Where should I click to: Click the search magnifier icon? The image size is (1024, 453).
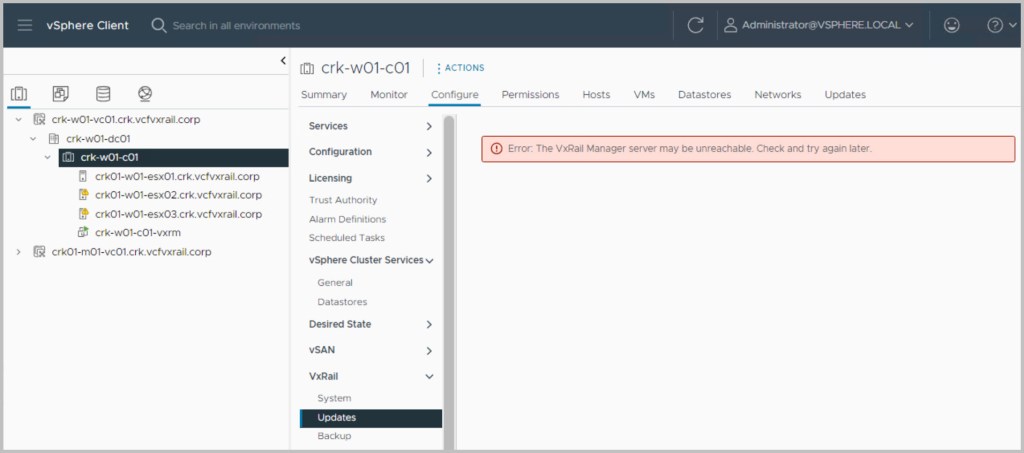pyautogui.click(x=159, y=25)
